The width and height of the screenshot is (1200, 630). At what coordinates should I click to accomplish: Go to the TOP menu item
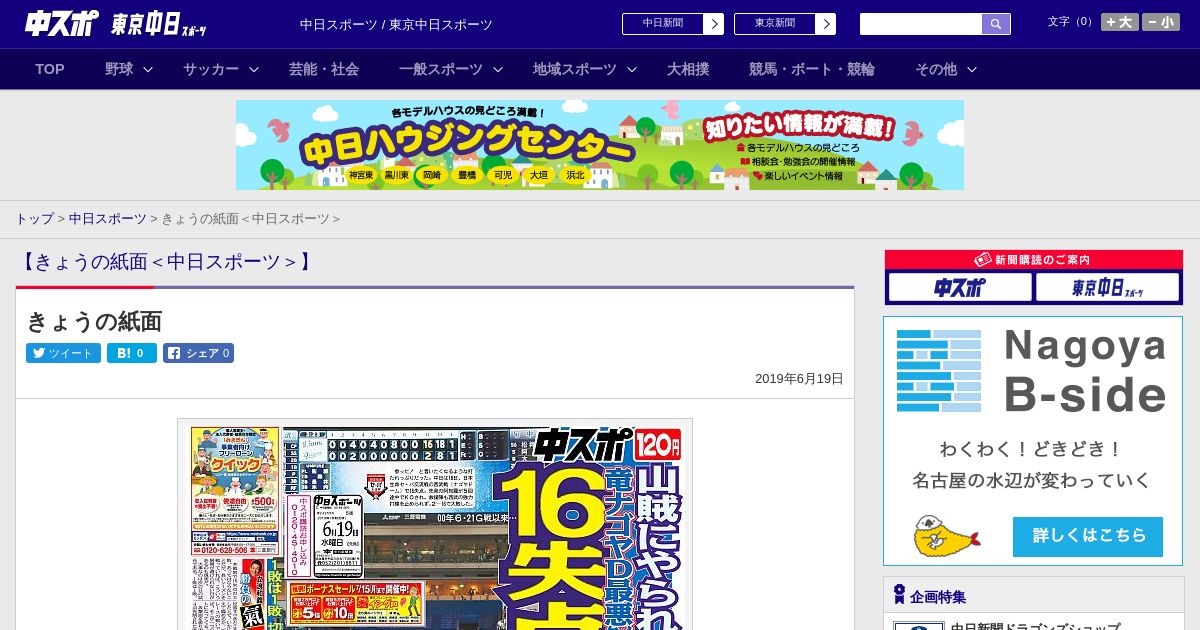coord(50,69)
